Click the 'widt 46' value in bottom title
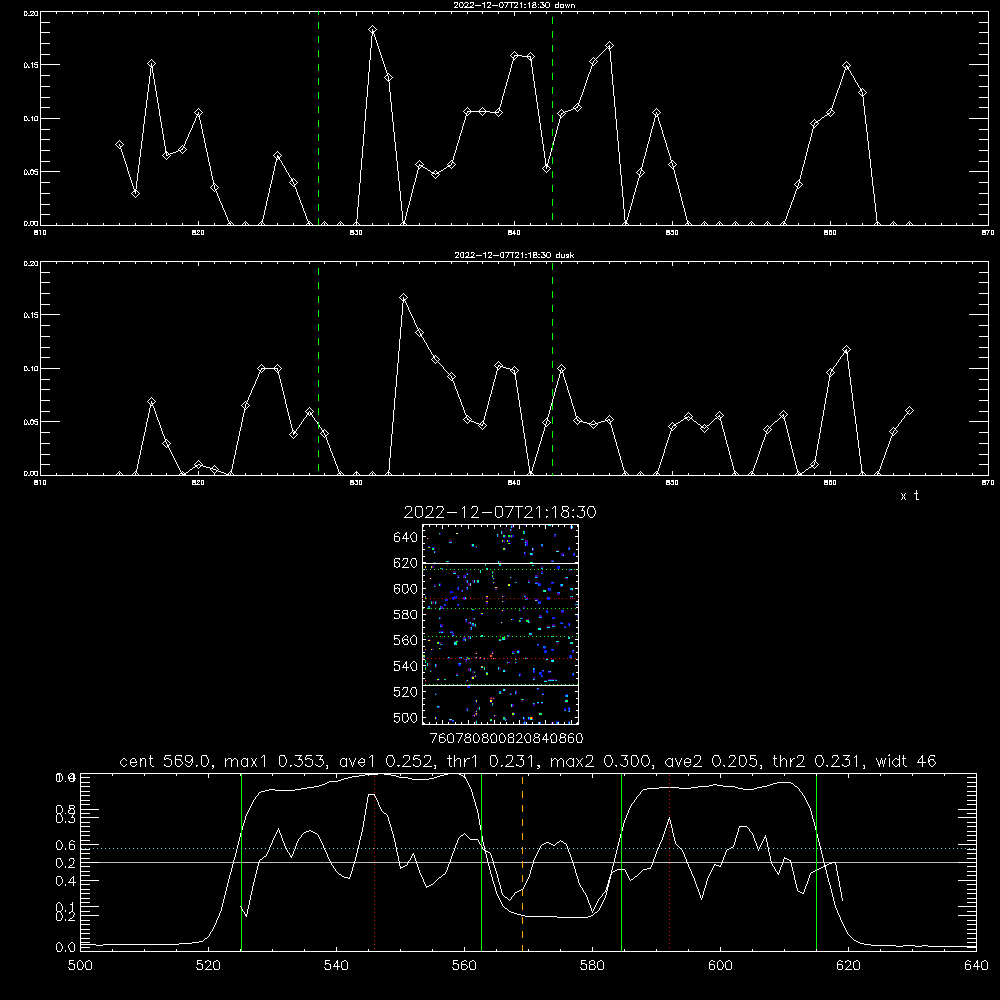1000x1000 pixels. click(906, 761)
